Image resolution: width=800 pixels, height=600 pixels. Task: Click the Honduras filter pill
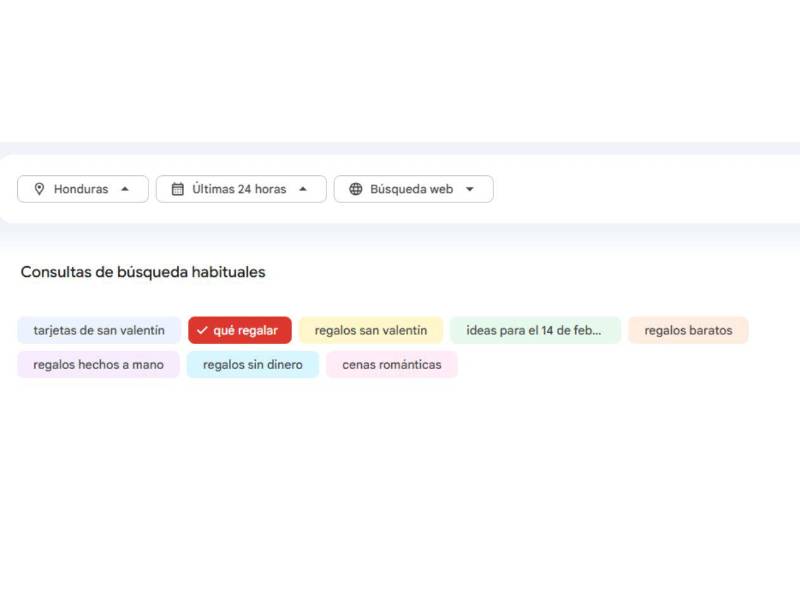point(82,189)
